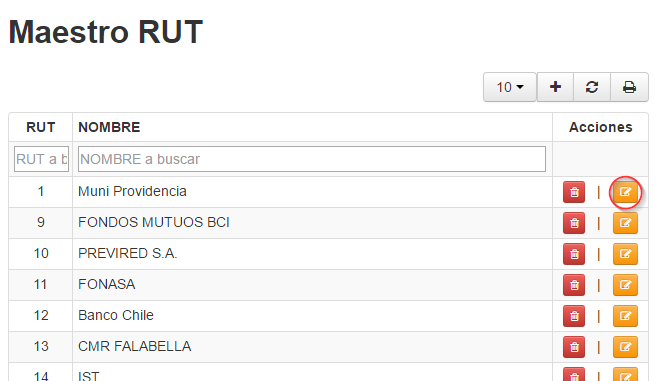Viewport: 666px width, 381px height.
Task: Delete the CMR FALABELLA row
Action: click(574, 347)
